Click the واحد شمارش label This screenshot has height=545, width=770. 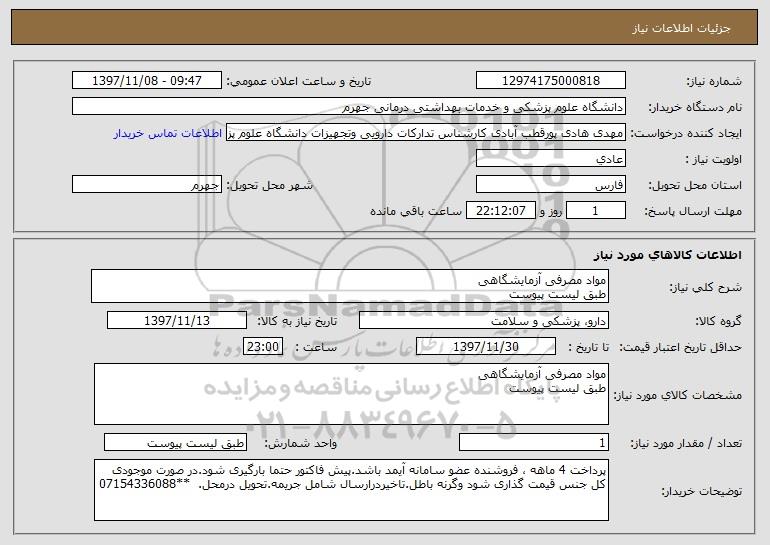click(301, 443)
